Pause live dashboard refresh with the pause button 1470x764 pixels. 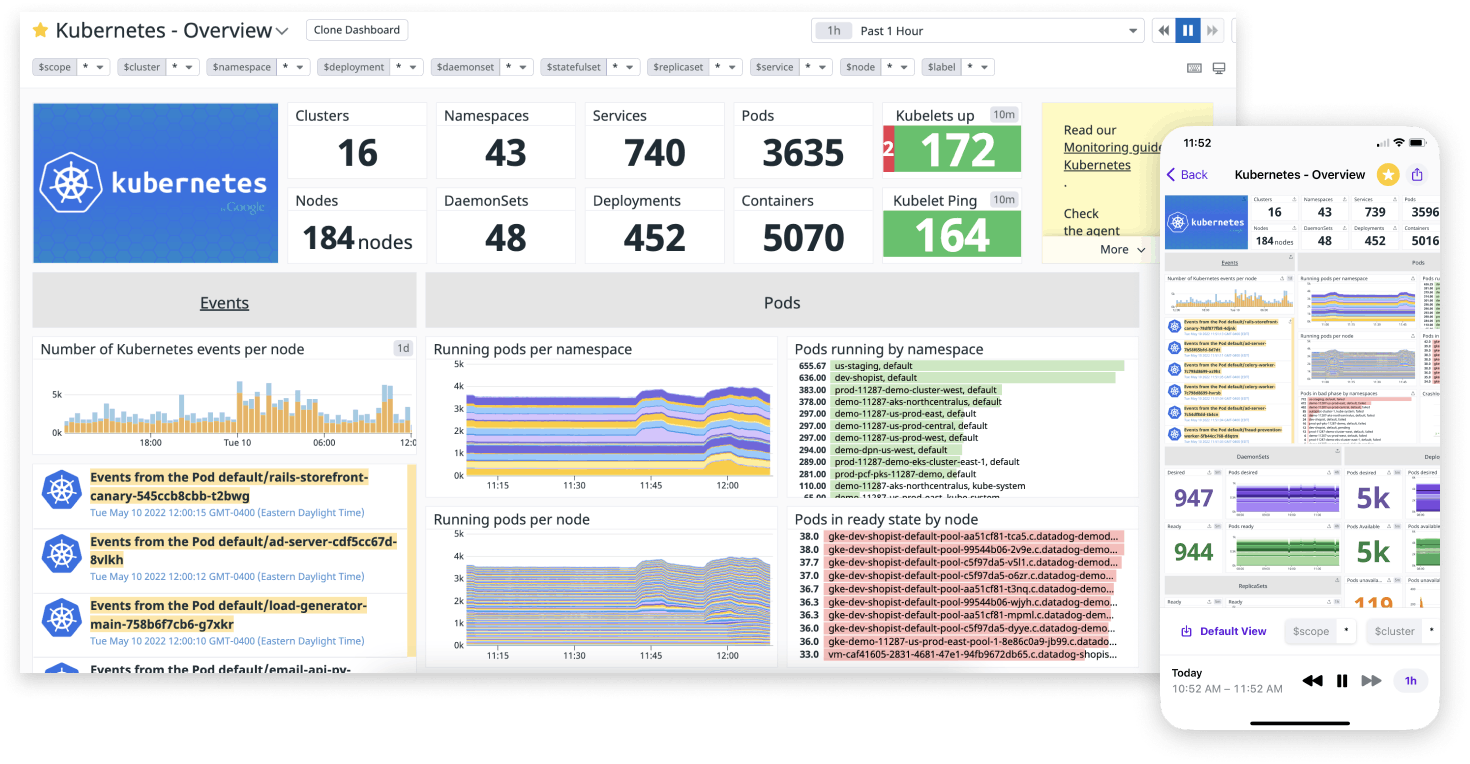click(1187, 30)
